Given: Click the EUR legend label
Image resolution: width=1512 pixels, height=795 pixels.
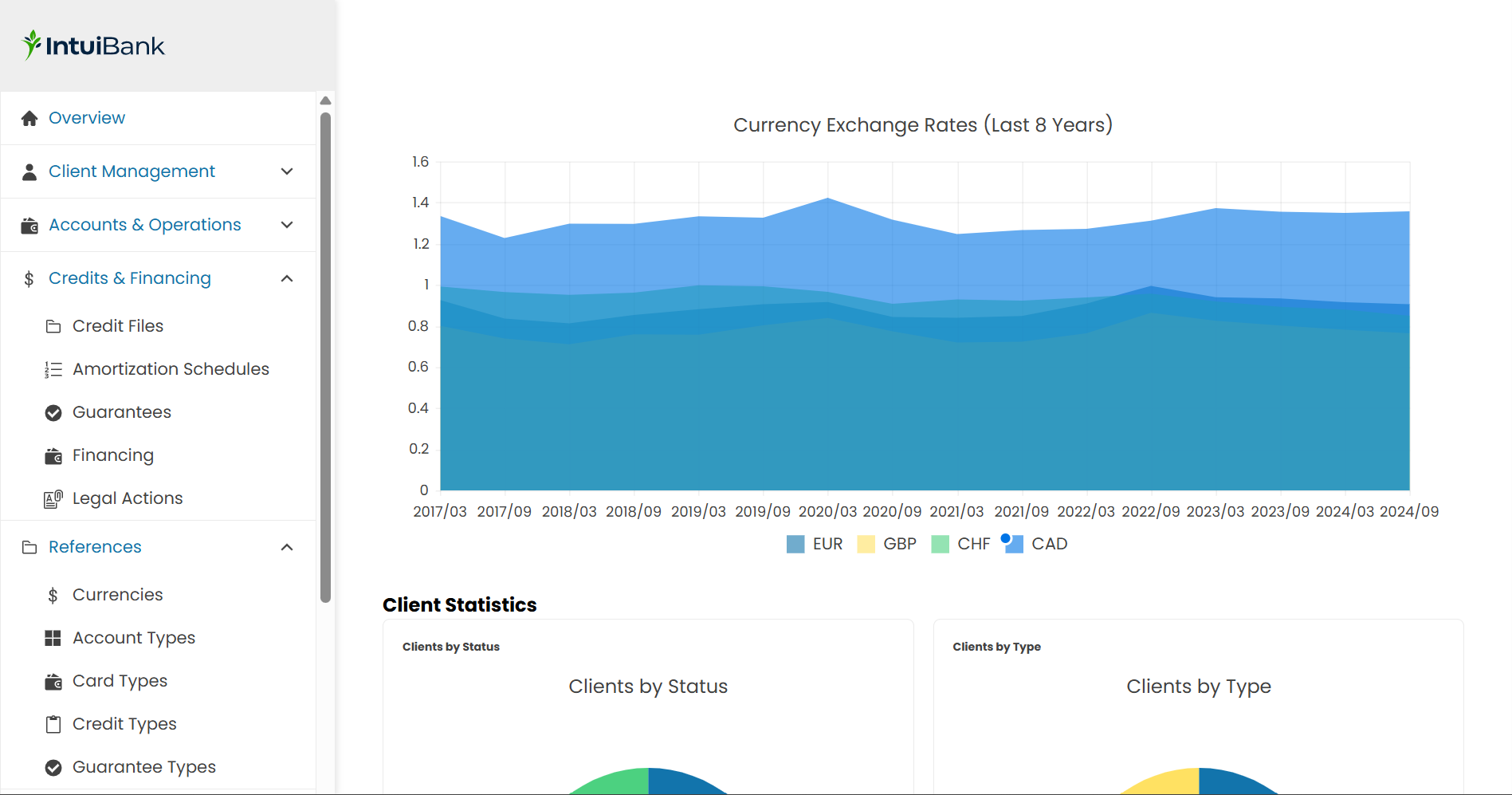Looking at the screenshot, I should point(827,544).
